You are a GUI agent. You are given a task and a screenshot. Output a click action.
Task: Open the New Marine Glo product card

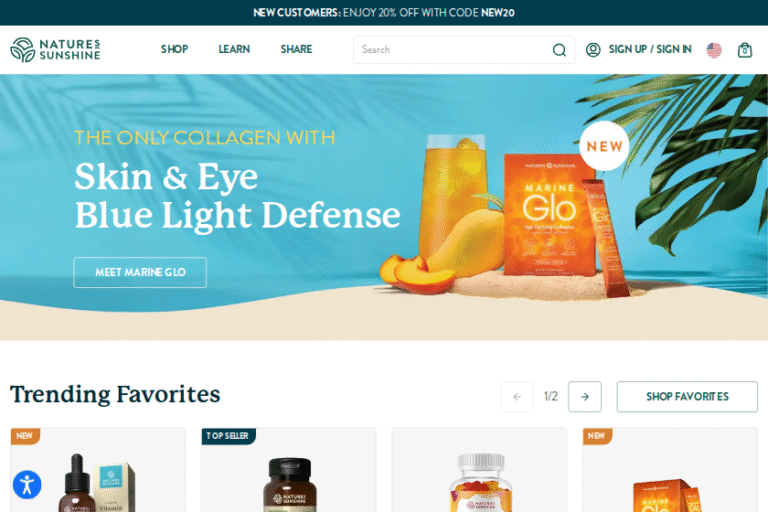[670, 470]
